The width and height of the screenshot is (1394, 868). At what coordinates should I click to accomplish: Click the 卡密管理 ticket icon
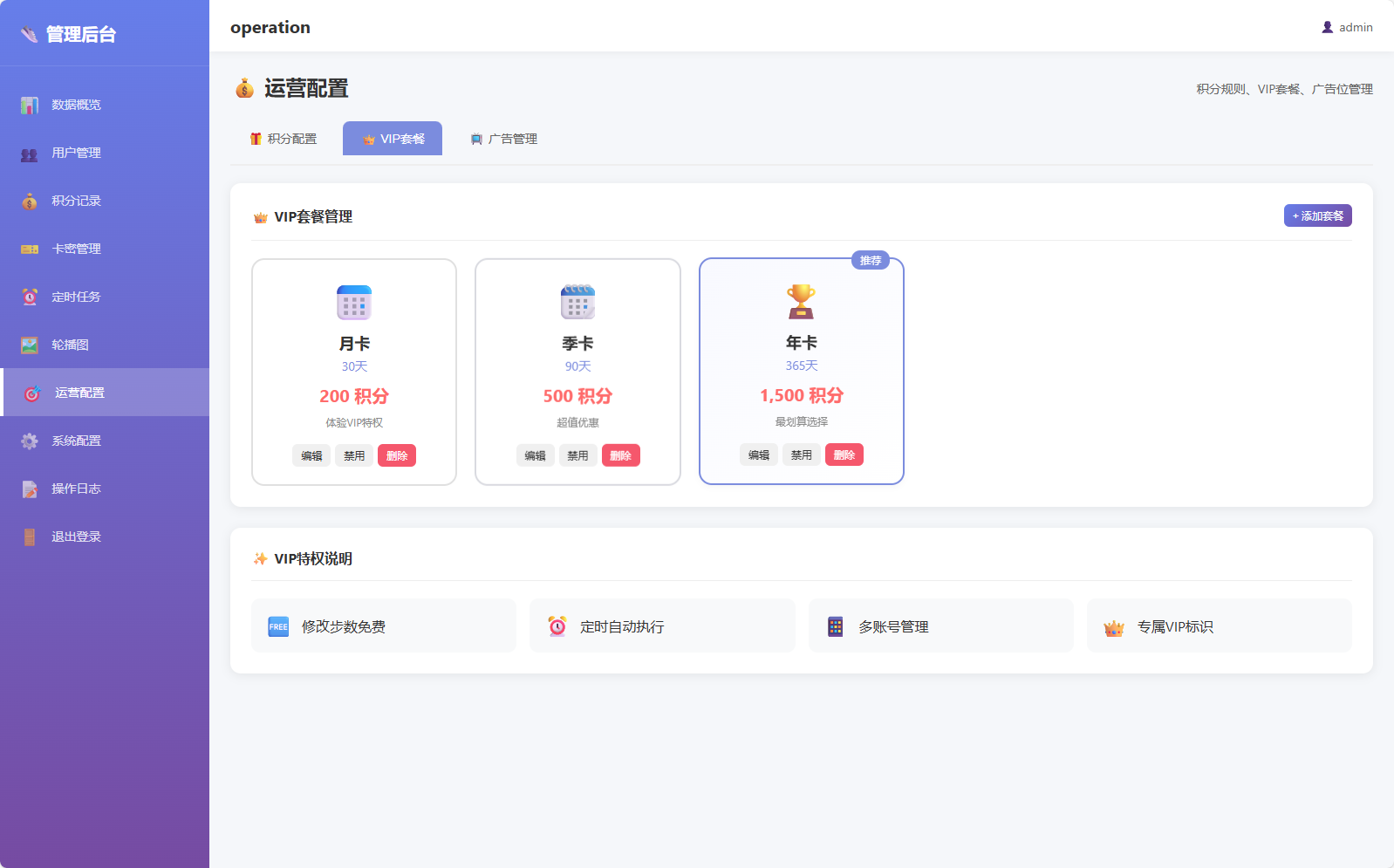click(30, 249)
